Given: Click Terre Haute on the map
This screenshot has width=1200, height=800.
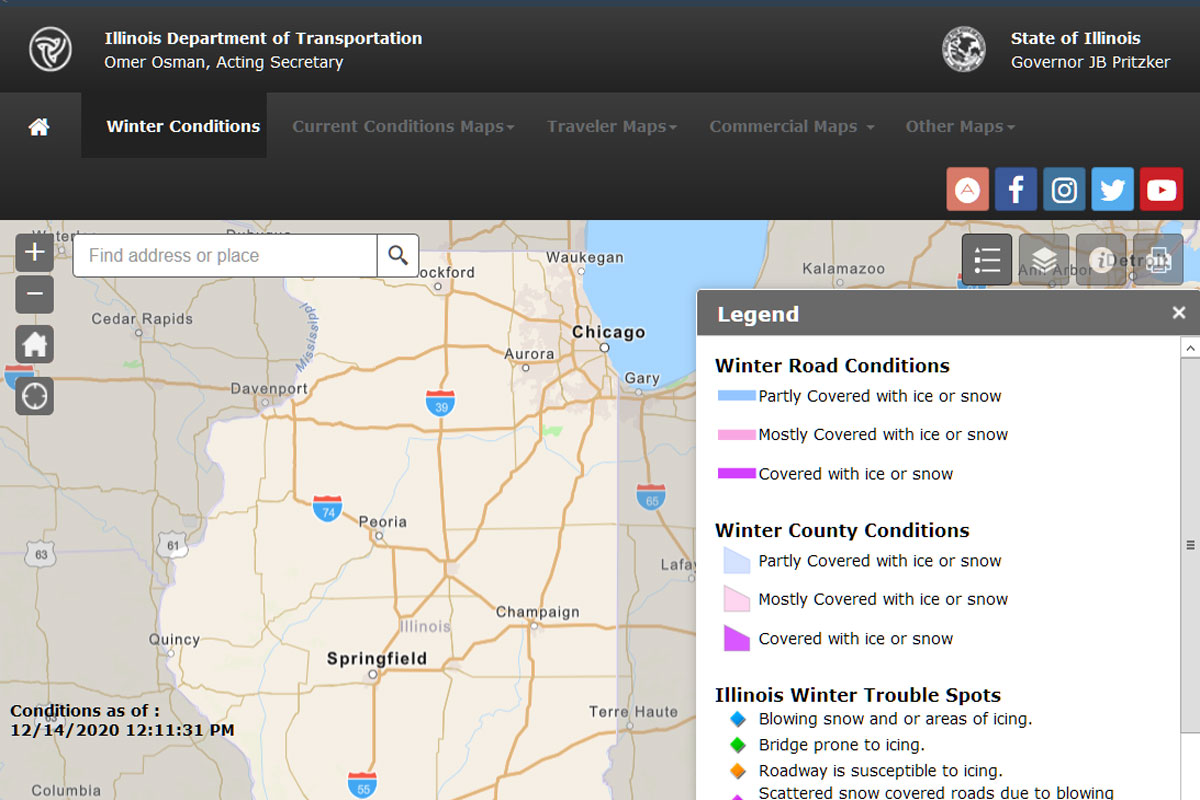Looking at the screenshot, I should pyautogui.click(x=633, y=712).
